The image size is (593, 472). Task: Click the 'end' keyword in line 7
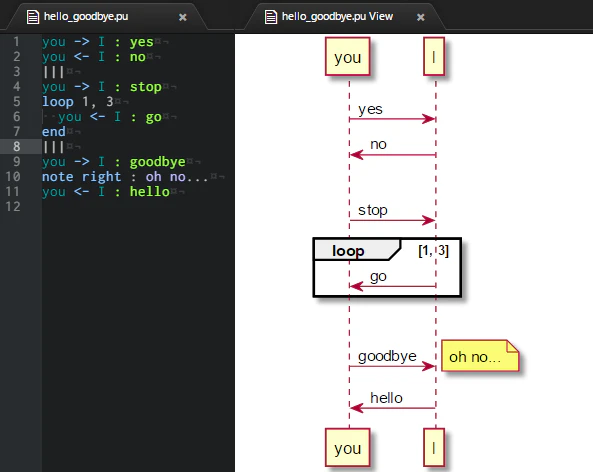(54, 132)
